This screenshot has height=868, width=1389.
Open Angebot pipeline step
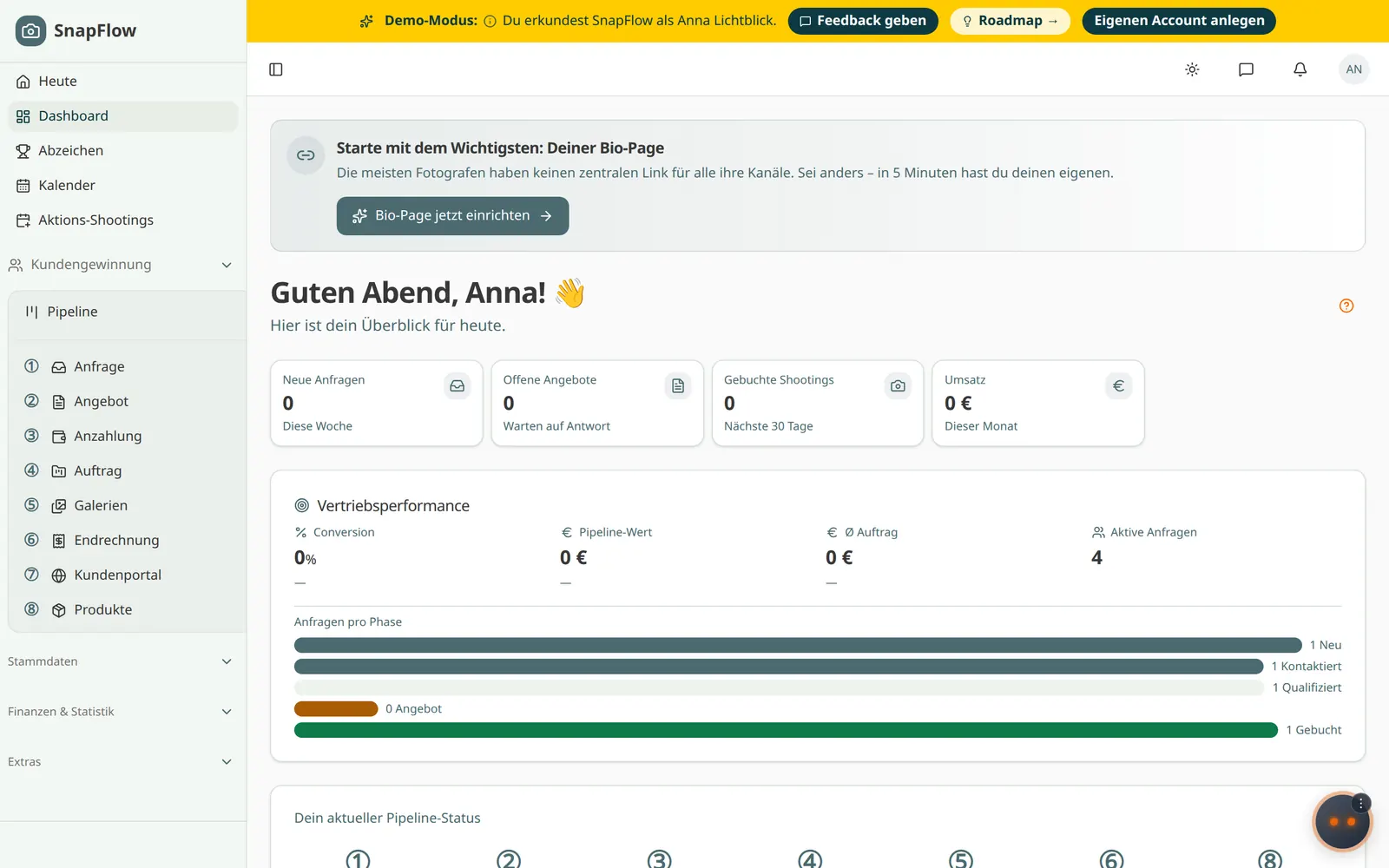tap(128, 401)
